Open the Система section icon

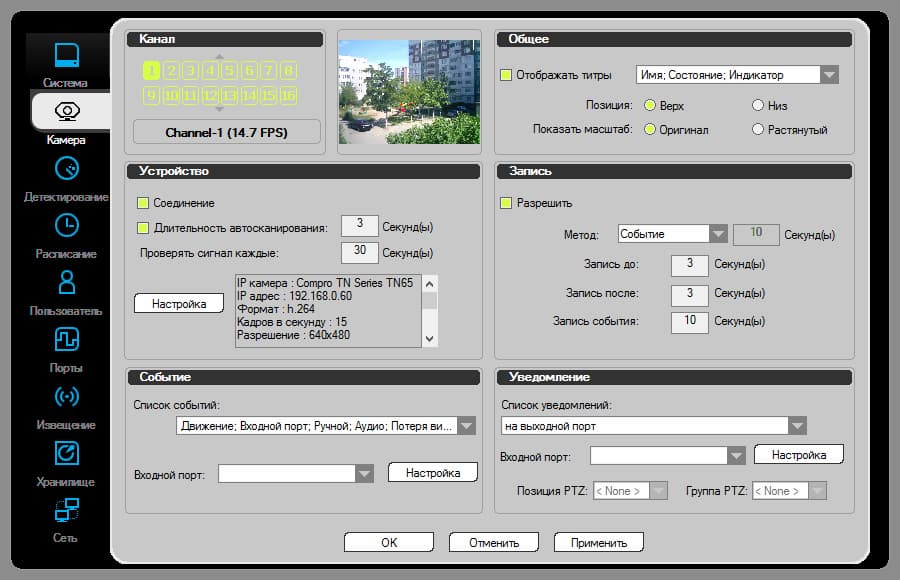click(67, 55)
